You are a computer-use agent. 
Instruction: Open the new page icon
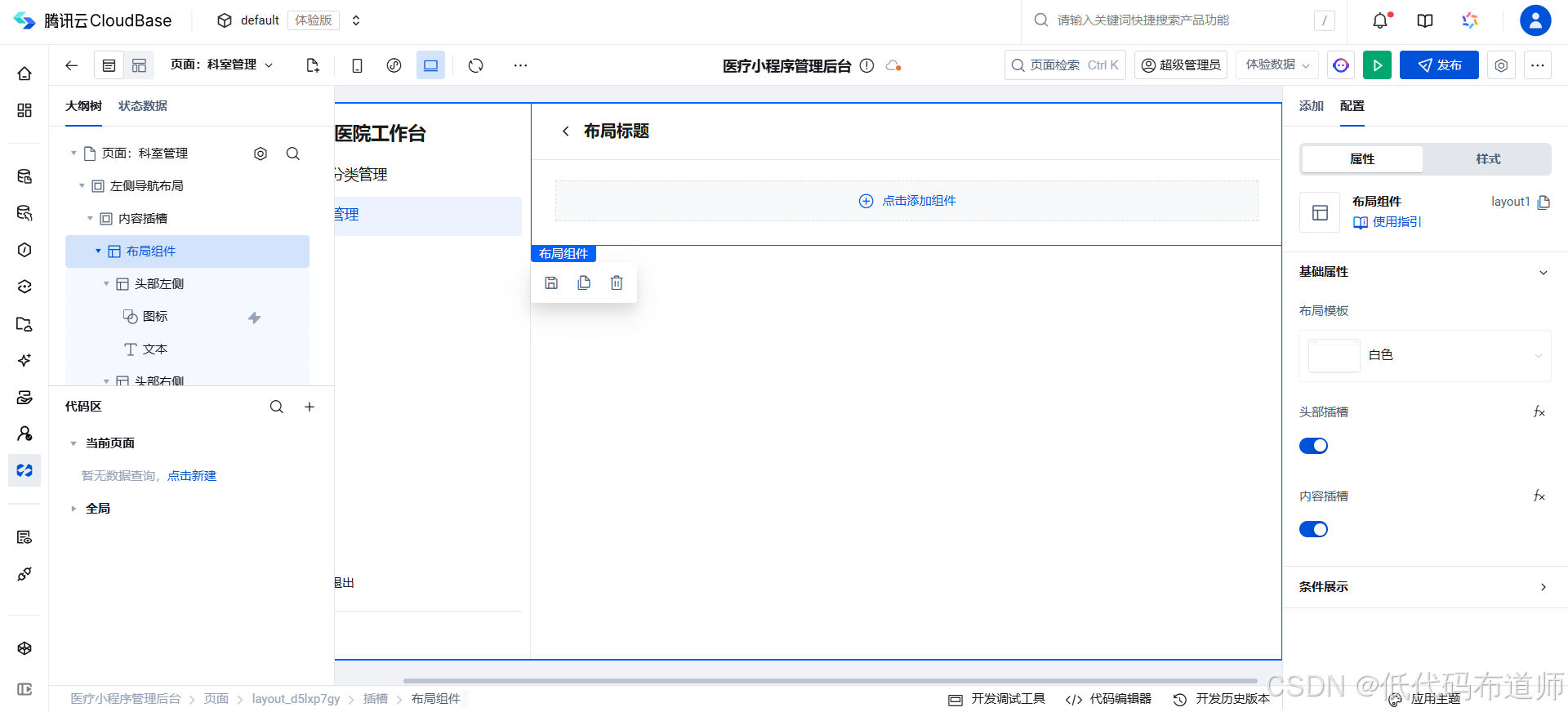(313, 65)
